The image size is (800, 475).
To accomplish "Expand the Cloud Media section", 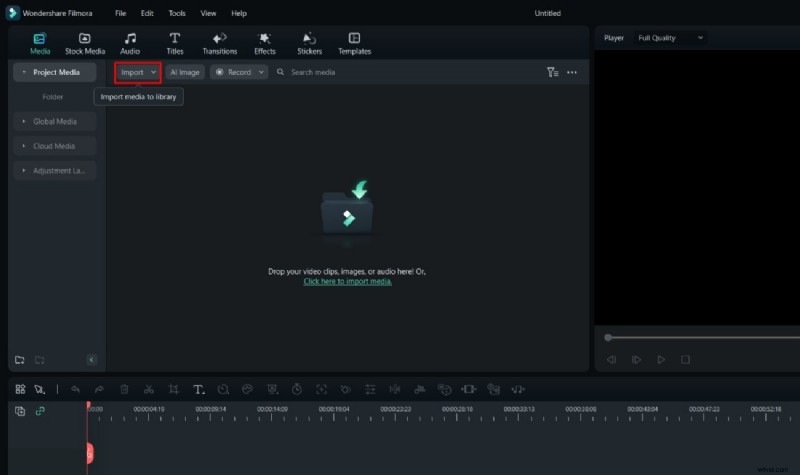I will tap(55, 146).
